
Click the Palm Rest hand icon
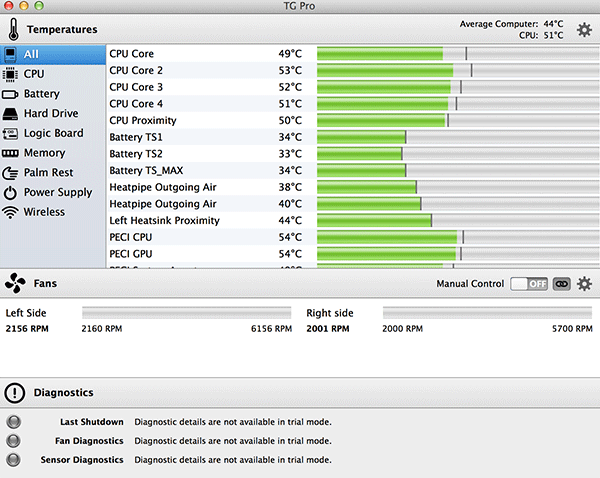point(11,172)
